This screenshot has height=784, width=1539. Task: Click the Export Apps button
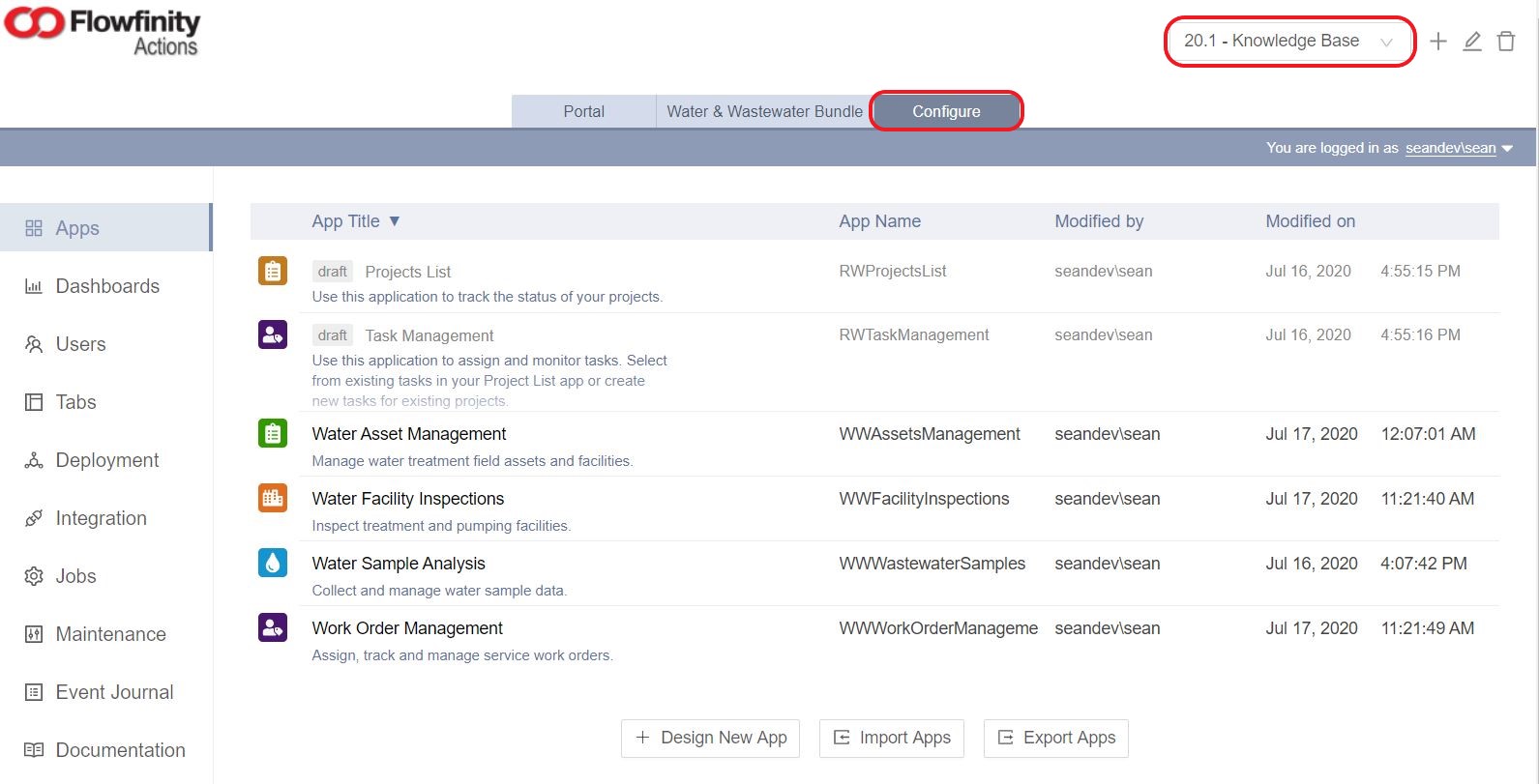point(1056,738)
